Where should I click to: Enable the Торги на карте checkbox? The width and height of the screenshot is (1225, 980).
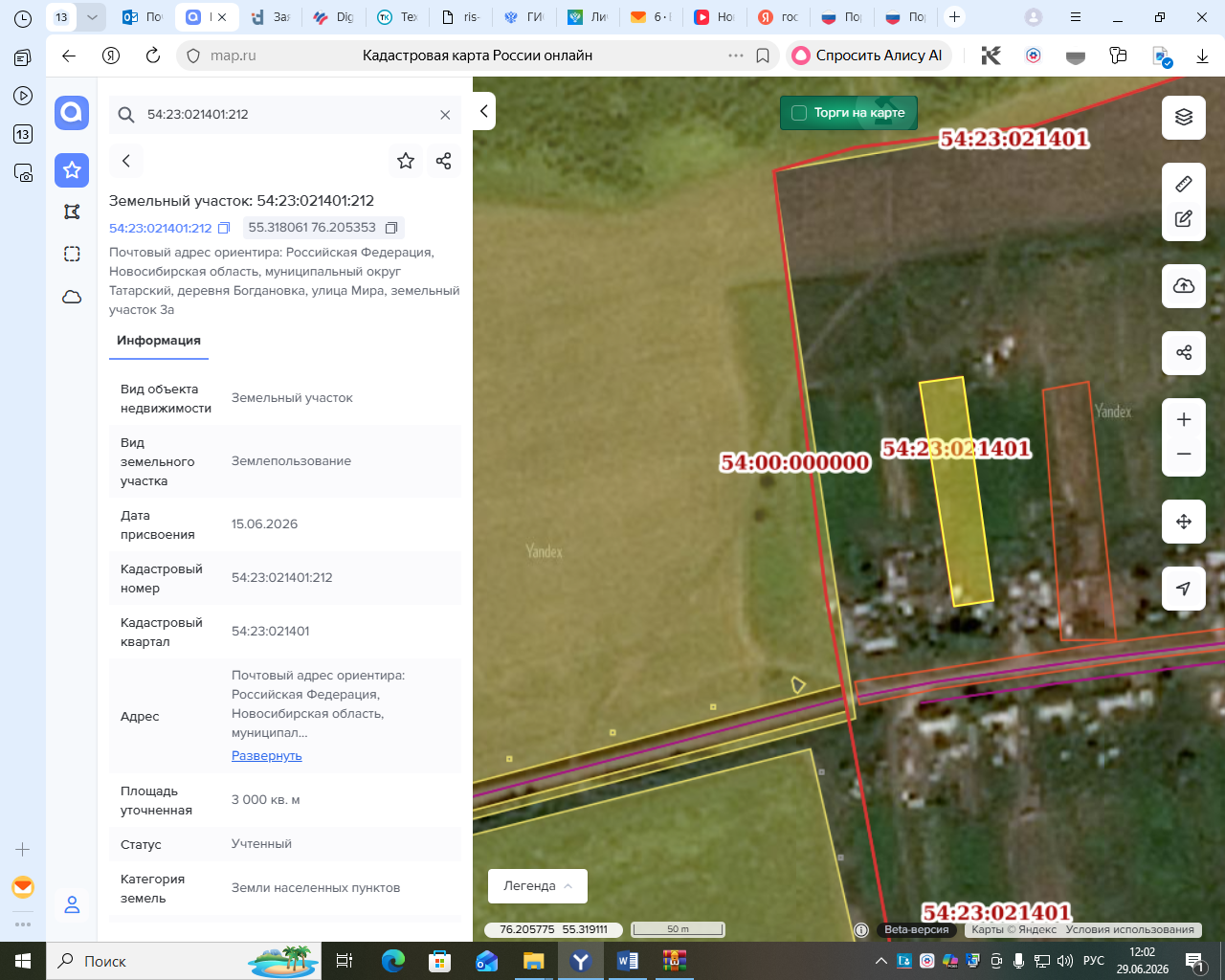pos(799,113)
